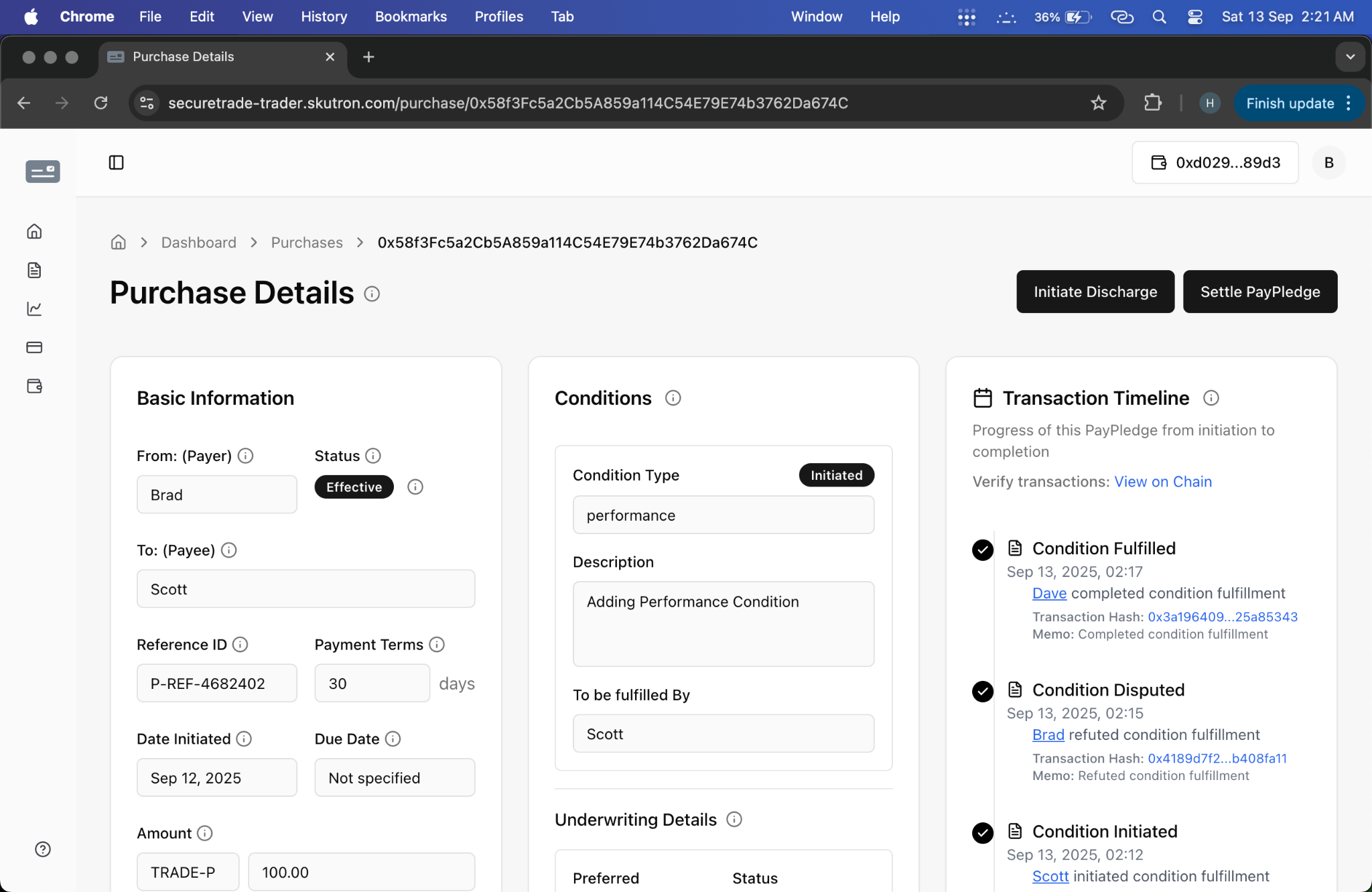Open Chrome menu via Finish update
Image resolution: width=1372 pixels, height=892 pixels.
(x=1298, y=103)
